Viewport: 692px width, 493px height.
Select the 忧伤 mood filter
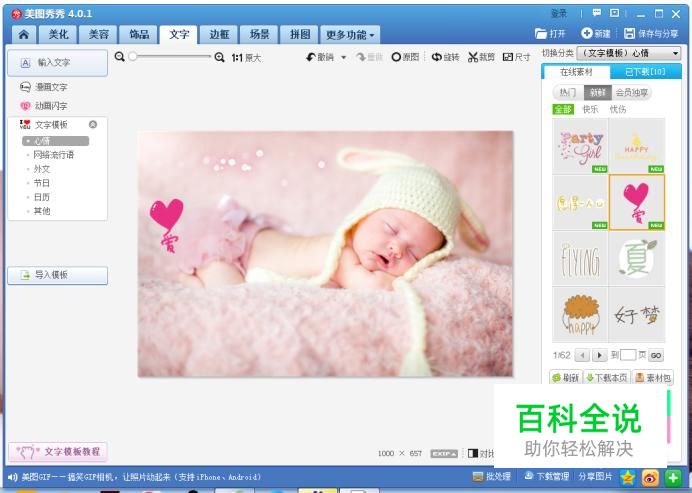618,109
